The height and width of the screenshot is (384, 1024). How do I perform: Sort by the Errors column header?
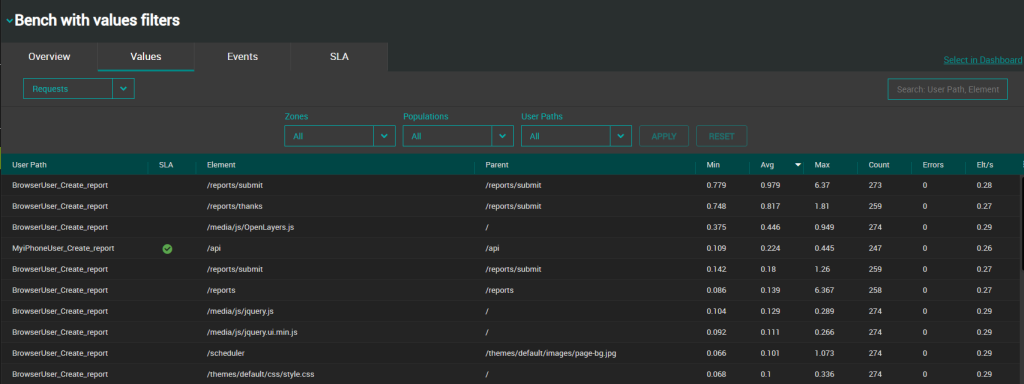pyautogui.click(x=933, y=165)
